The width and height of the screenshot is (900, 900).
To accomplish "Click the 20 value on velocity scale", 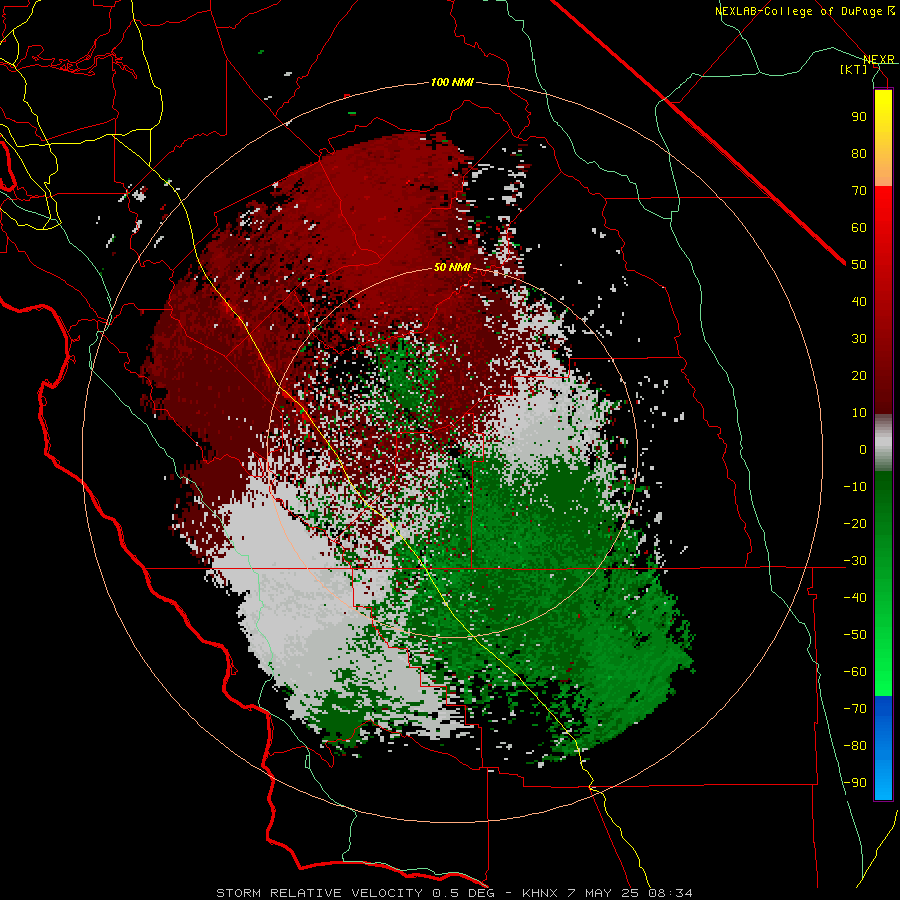I will 859,375.
